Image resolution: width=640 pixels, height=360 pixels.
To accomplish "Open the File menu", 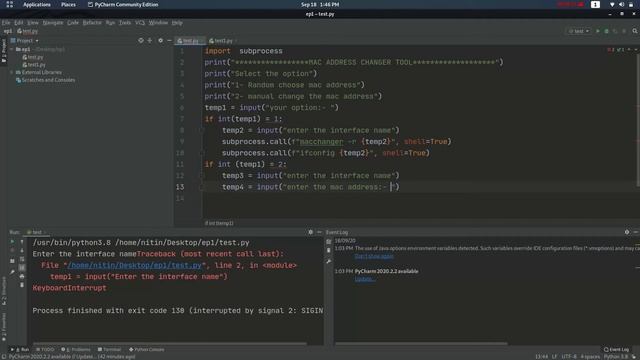I will pyautogui.click(x=6, y=23).
